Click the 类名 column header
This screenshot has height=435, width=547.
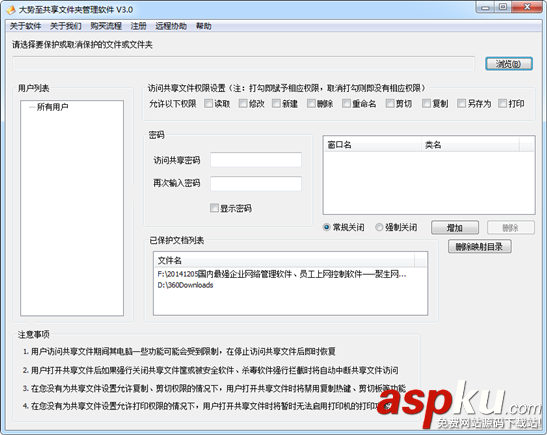470,145
